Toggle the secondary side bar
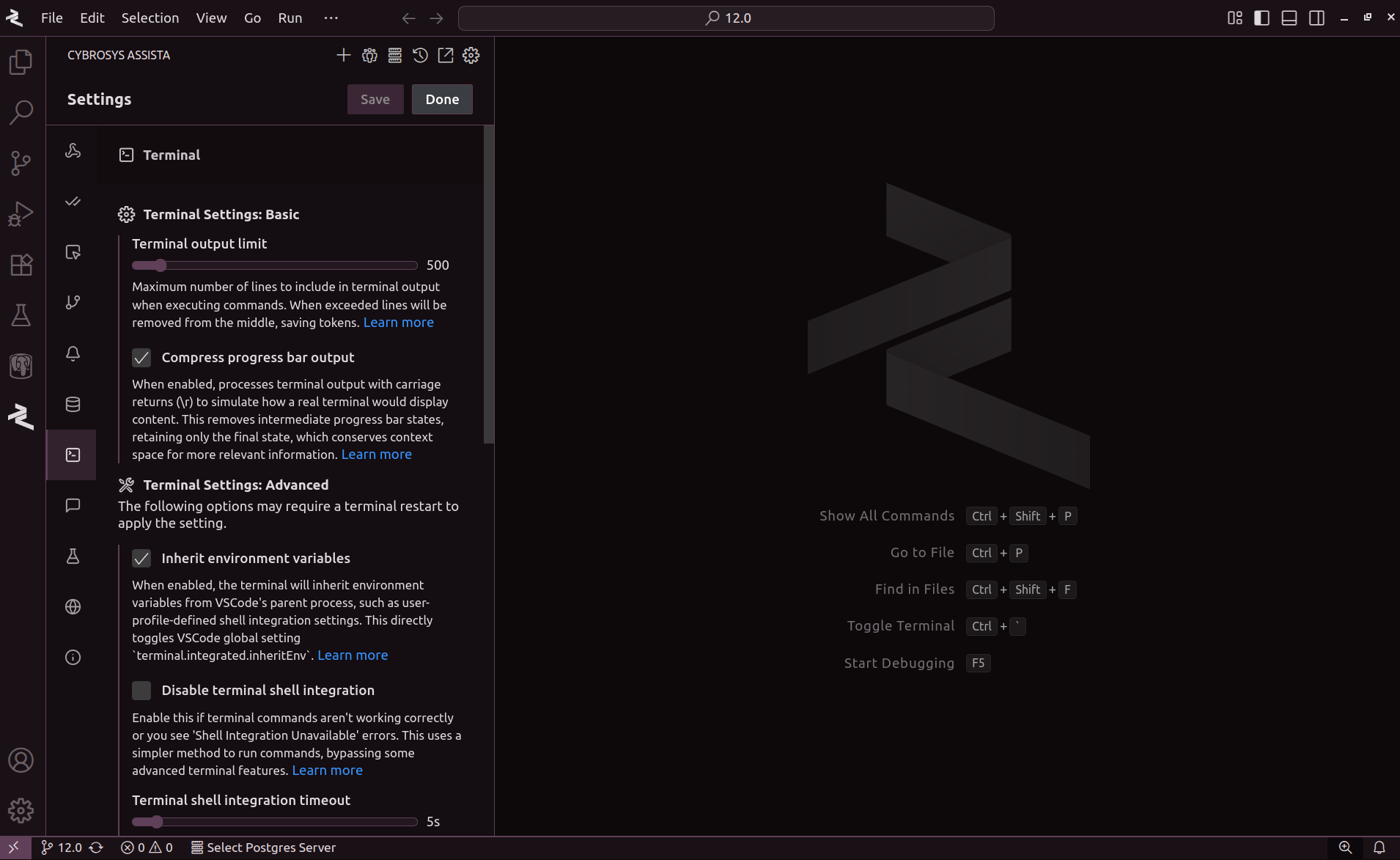 [x=1317, y=18]
